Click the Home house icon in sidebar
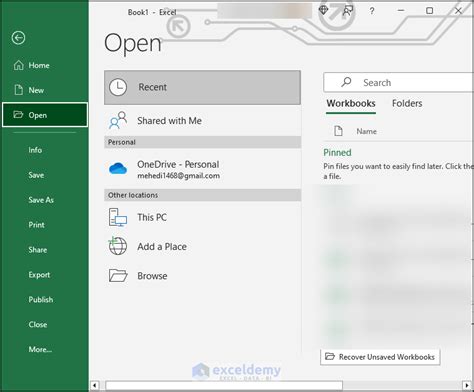The height and width of the screenshot is (392, 474). 19,65
